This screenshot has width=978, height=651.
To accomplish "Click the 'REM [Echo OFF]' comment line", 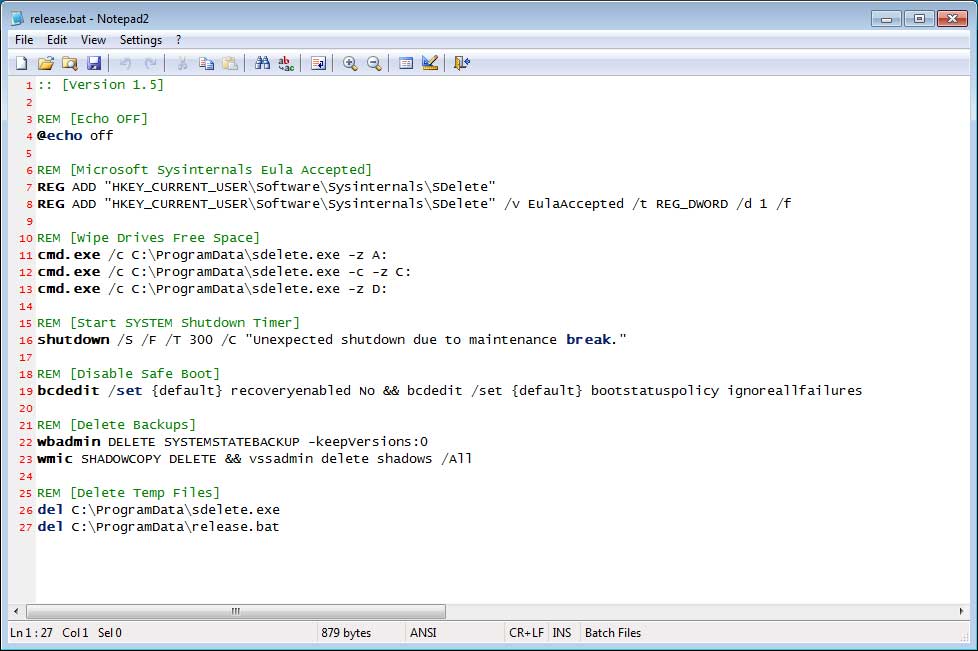I will 92,118.
